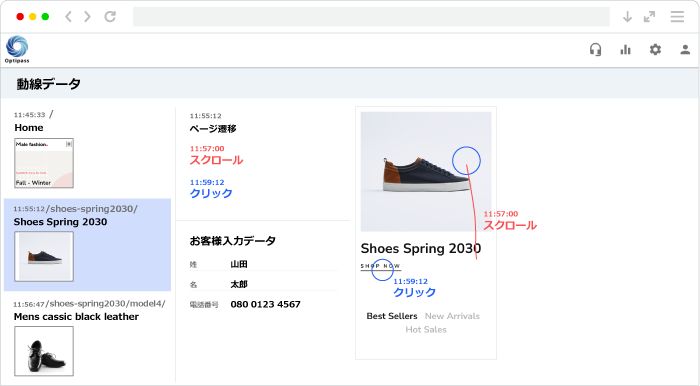
Task: Click the SHOP NOW link in preview
Action: (380, 266)
